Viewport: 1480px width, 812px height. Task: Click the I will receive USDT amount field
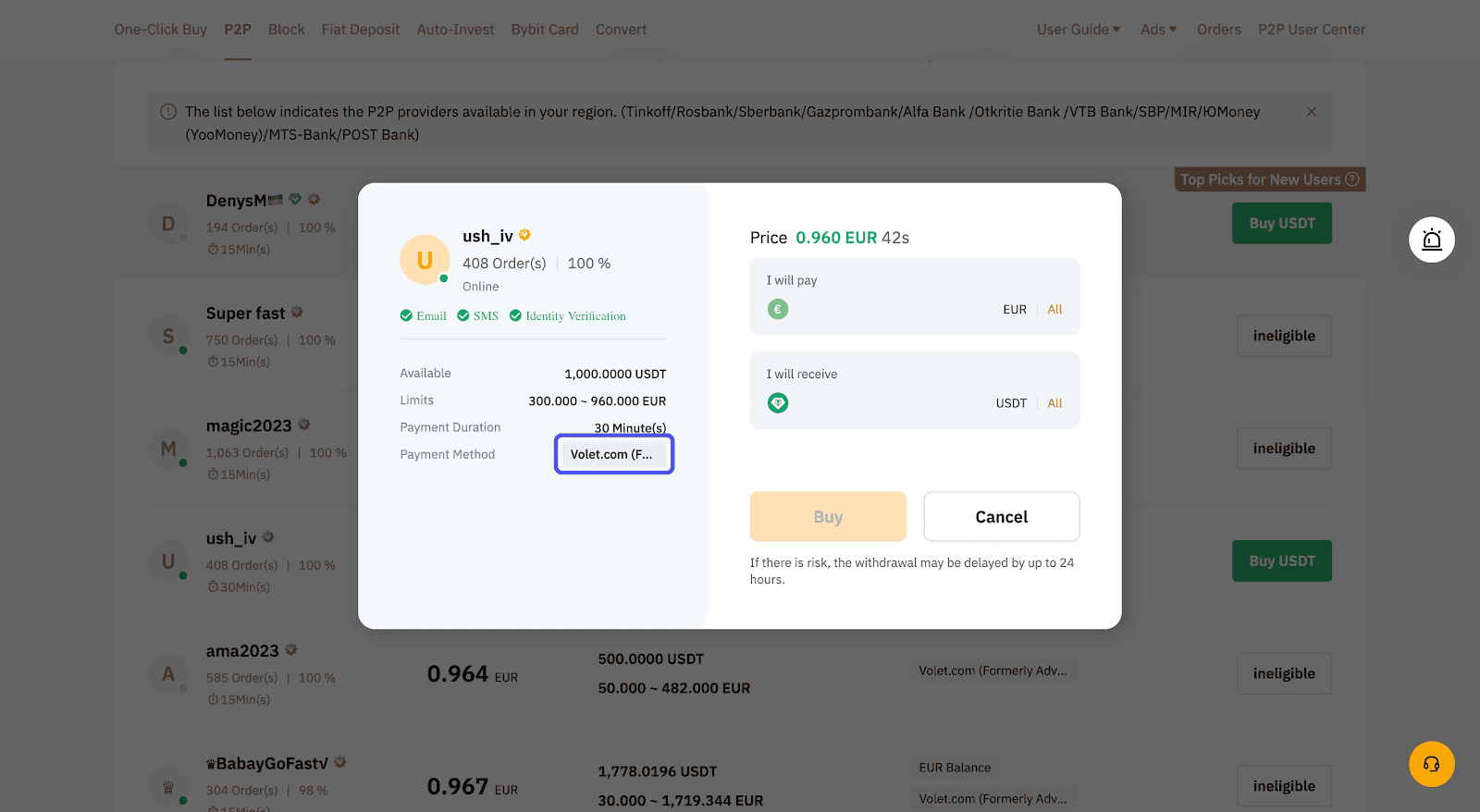(x=915, y=389)
